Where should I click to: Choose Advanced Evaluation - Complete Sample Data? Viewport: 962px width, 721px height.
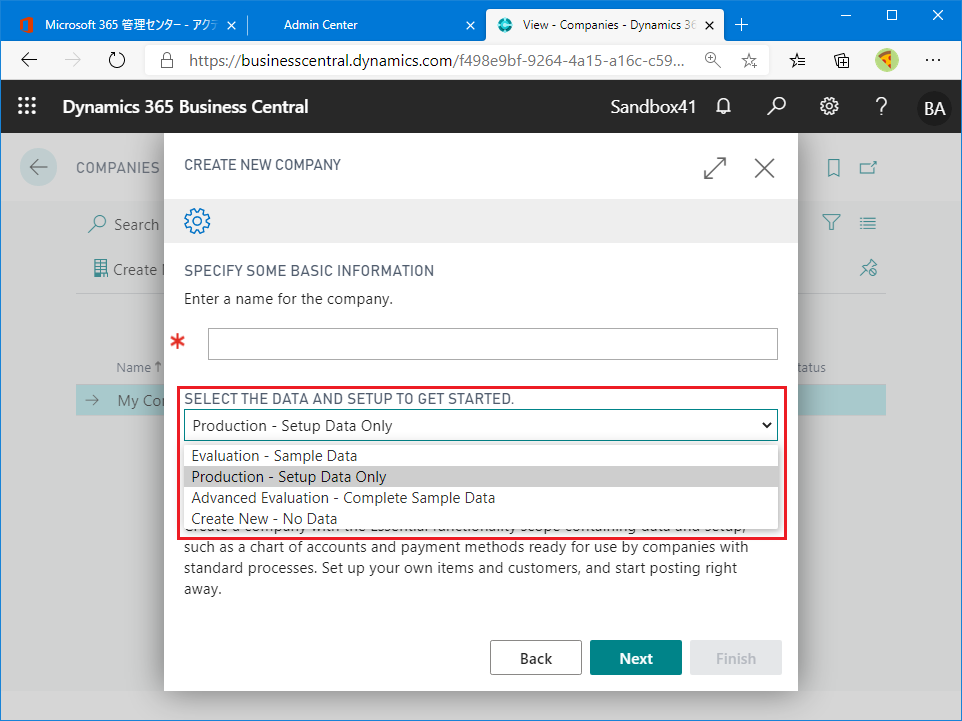(481, 498)
